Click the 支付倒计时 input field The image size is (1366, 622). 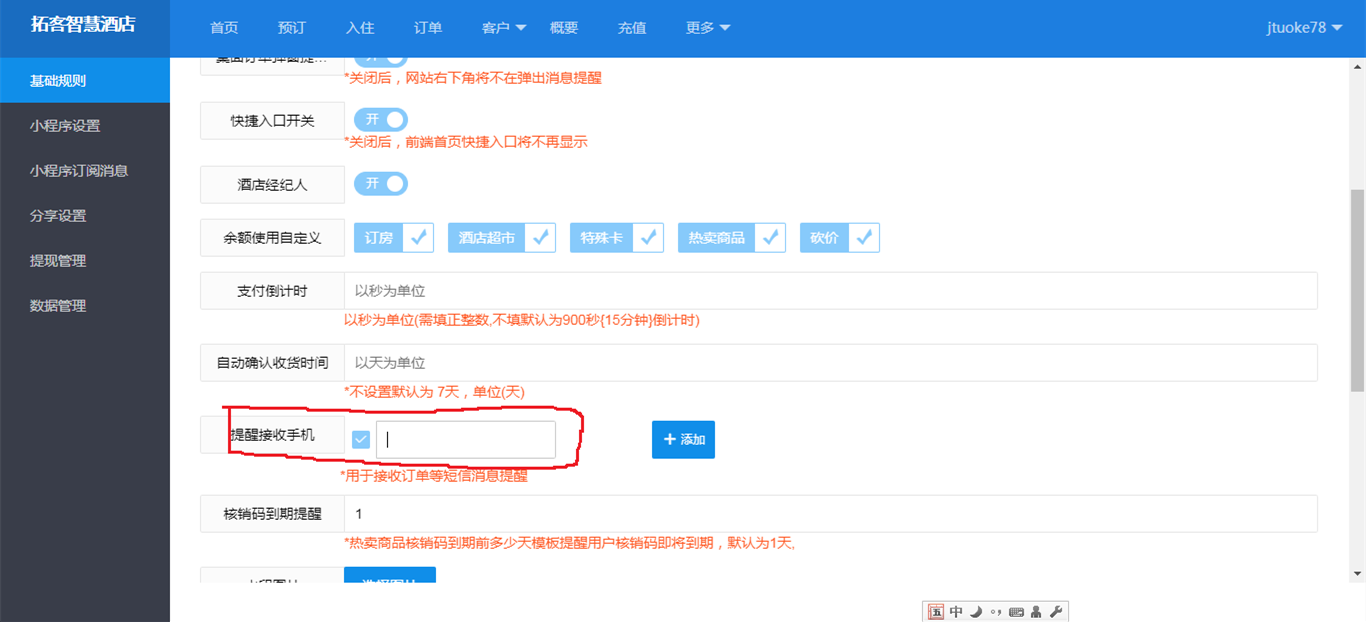(x=830, y=291)
